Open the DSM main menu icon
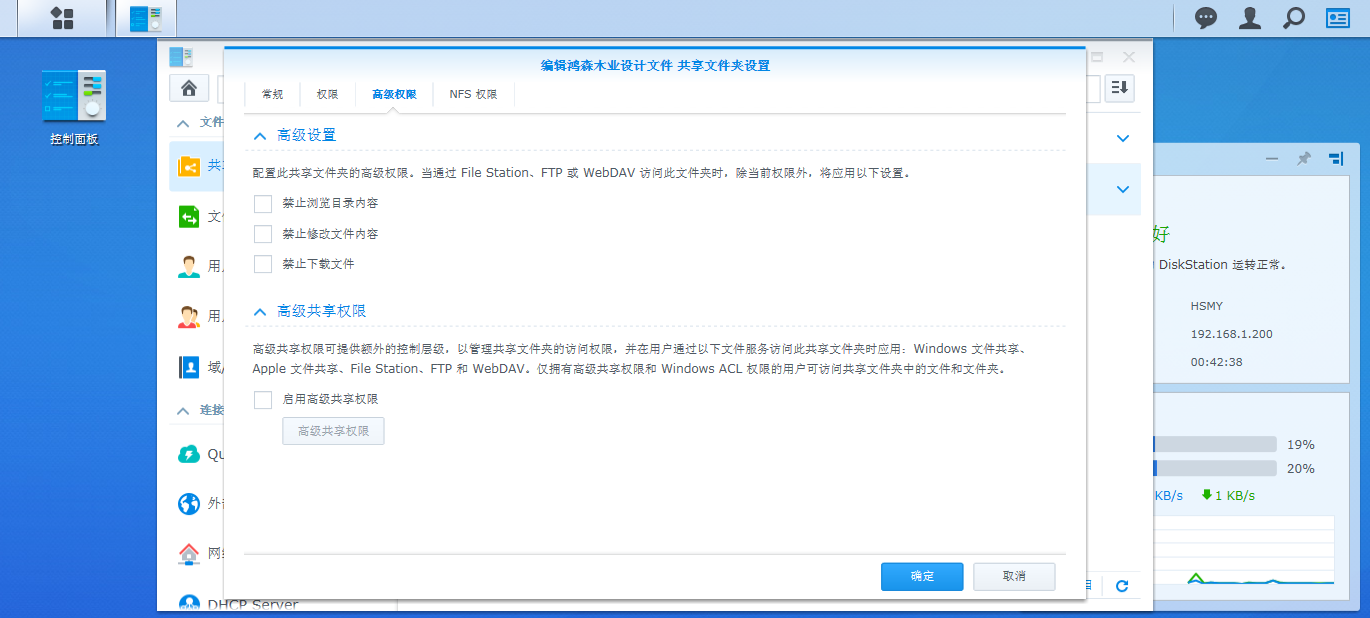 62,18
